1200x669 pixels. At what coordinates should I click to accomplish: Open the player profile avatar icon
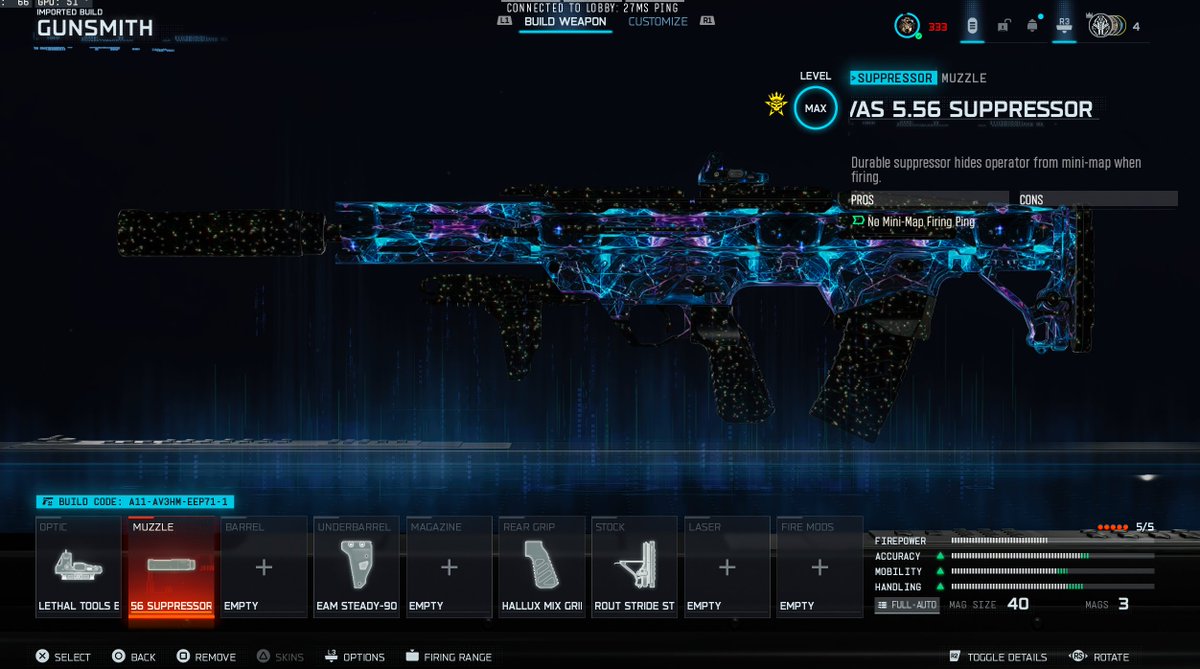tap(907, 26)
